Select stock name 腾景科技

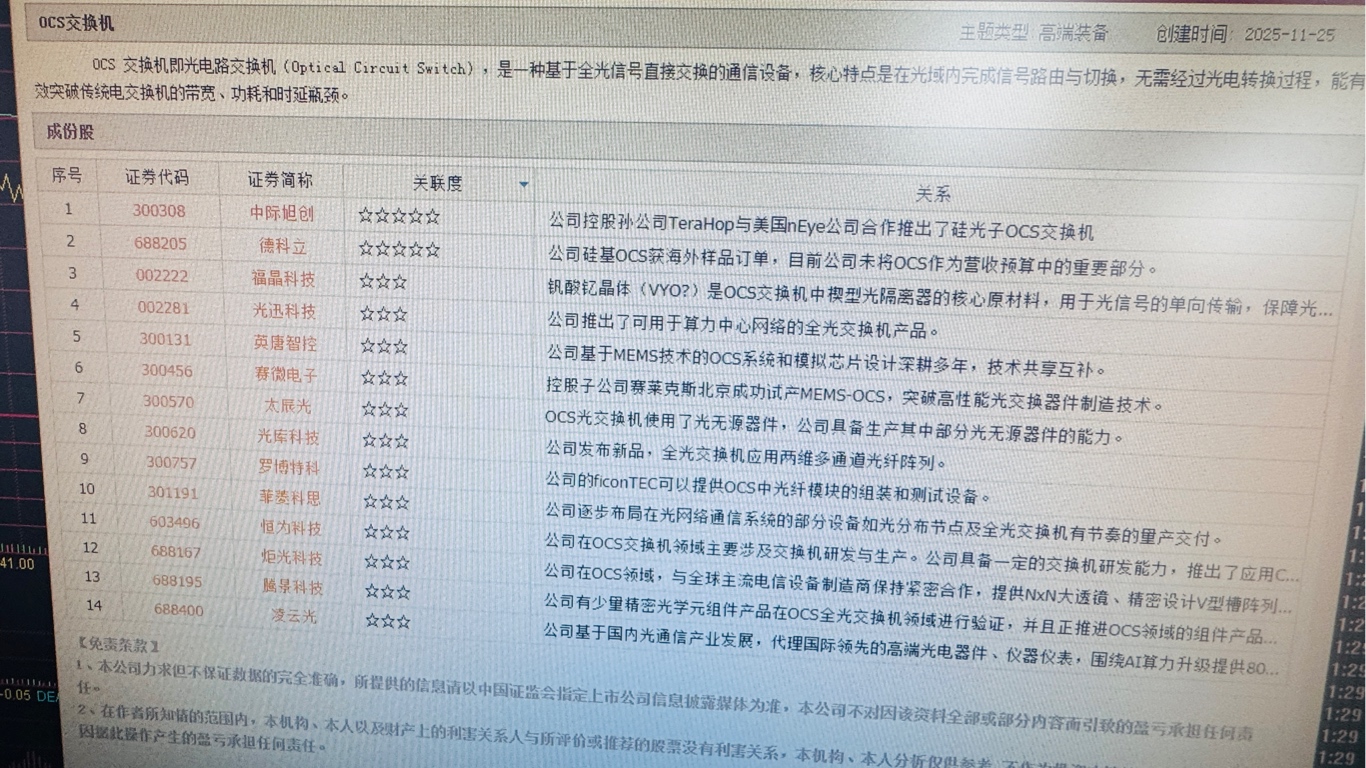[x=293, y=587]
